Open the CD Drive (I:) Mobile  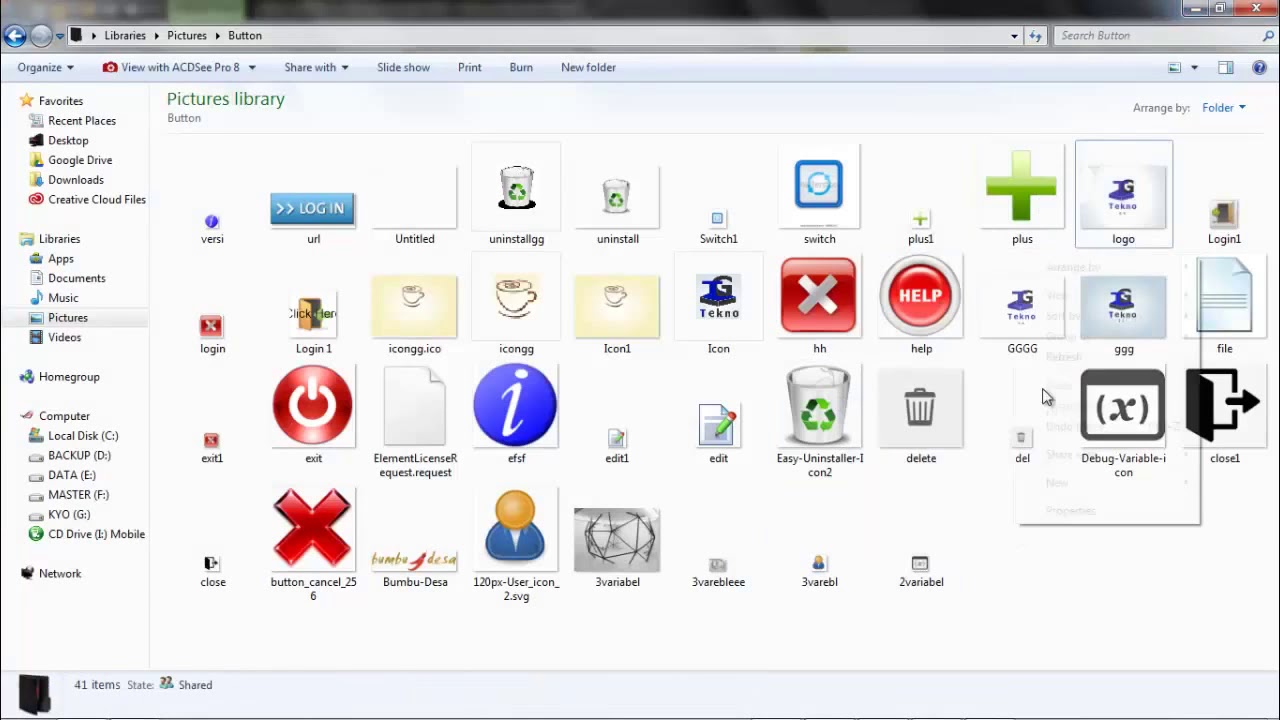(96, 534)
